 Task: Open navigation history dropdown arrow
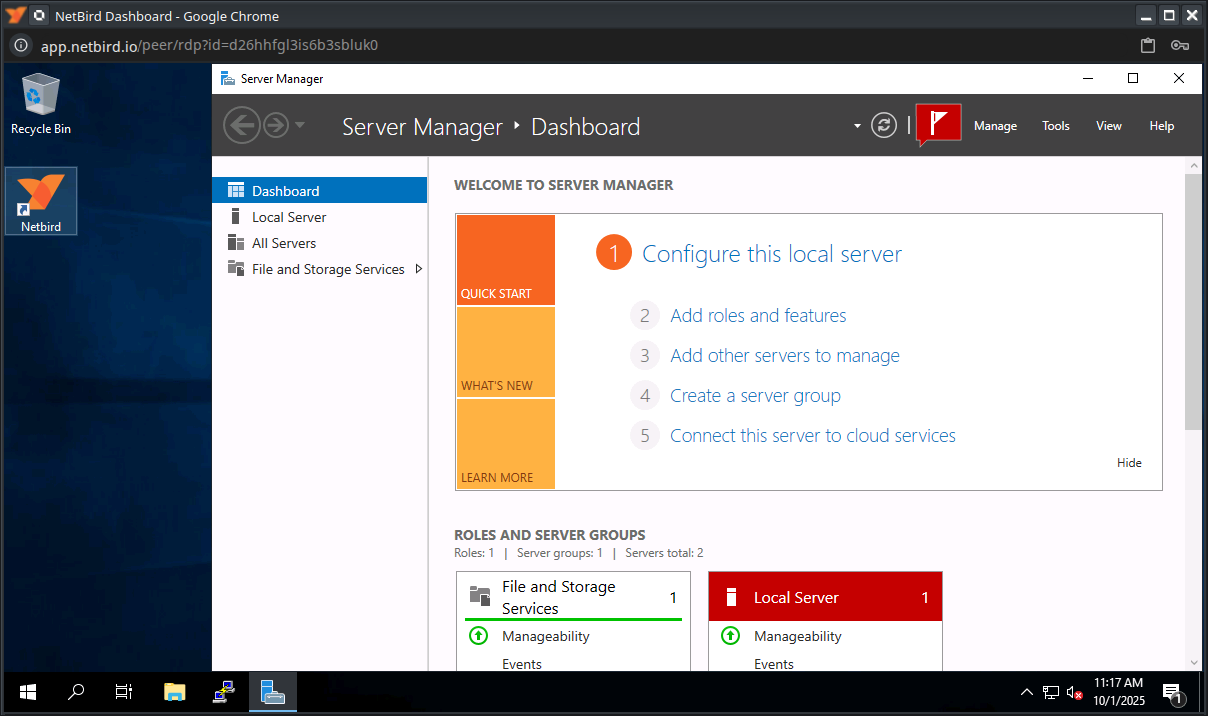[300, 126]
